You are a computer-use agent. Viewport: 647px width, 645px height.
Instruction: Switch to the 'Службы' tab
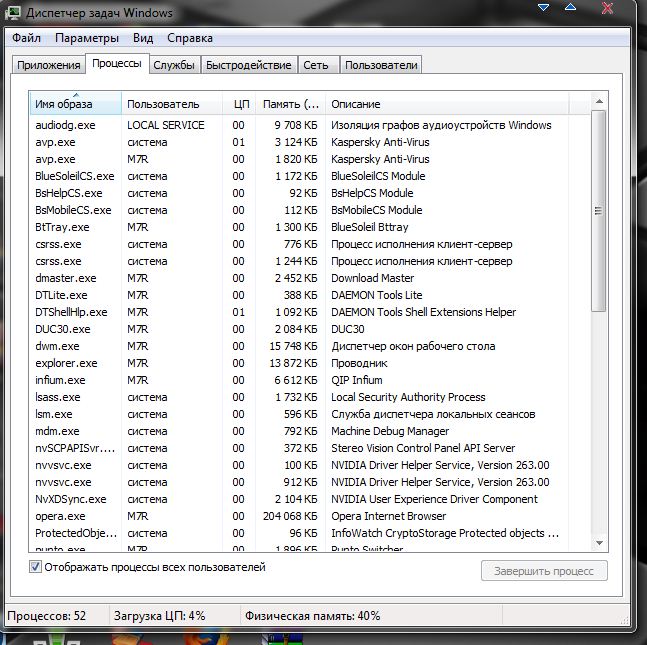[x=174, y=65]
